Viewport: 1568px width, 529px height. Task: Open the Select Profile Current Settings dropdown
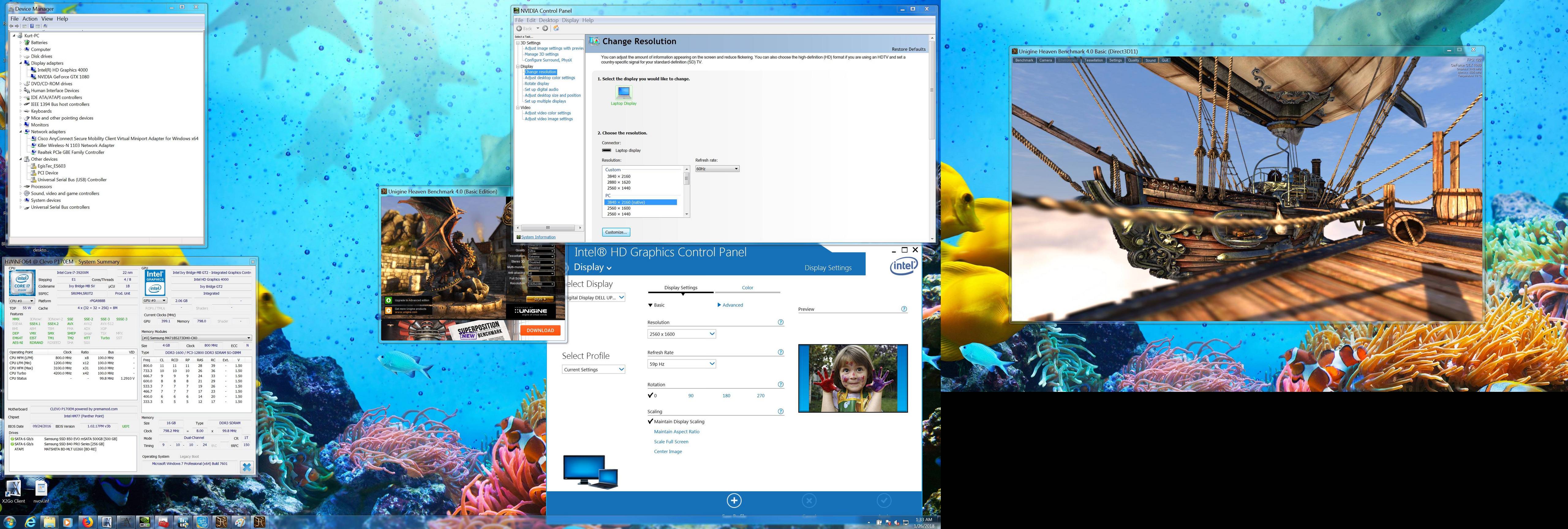594,370
